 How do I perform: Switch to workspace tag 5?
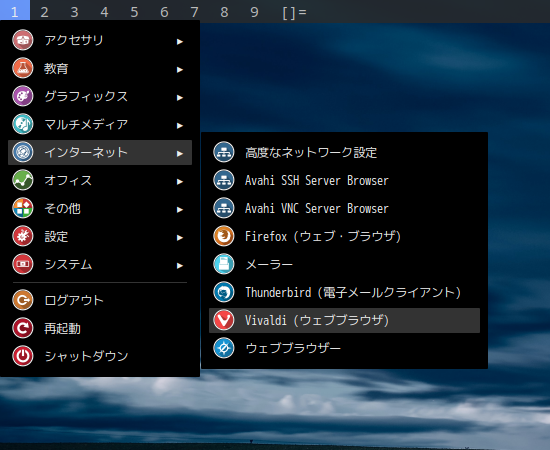[x=134, y=12]
